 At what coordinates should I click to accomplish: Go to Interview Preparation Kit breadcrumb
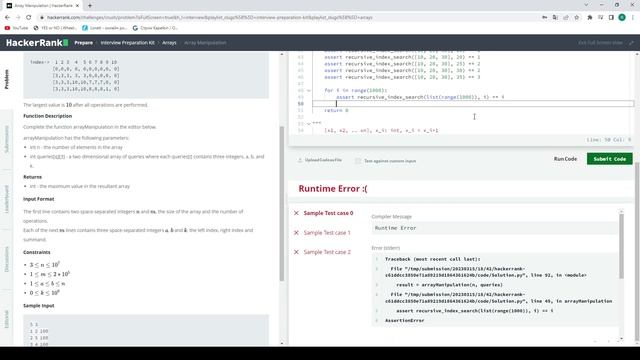pyautogui.click(x=127, y=43)
